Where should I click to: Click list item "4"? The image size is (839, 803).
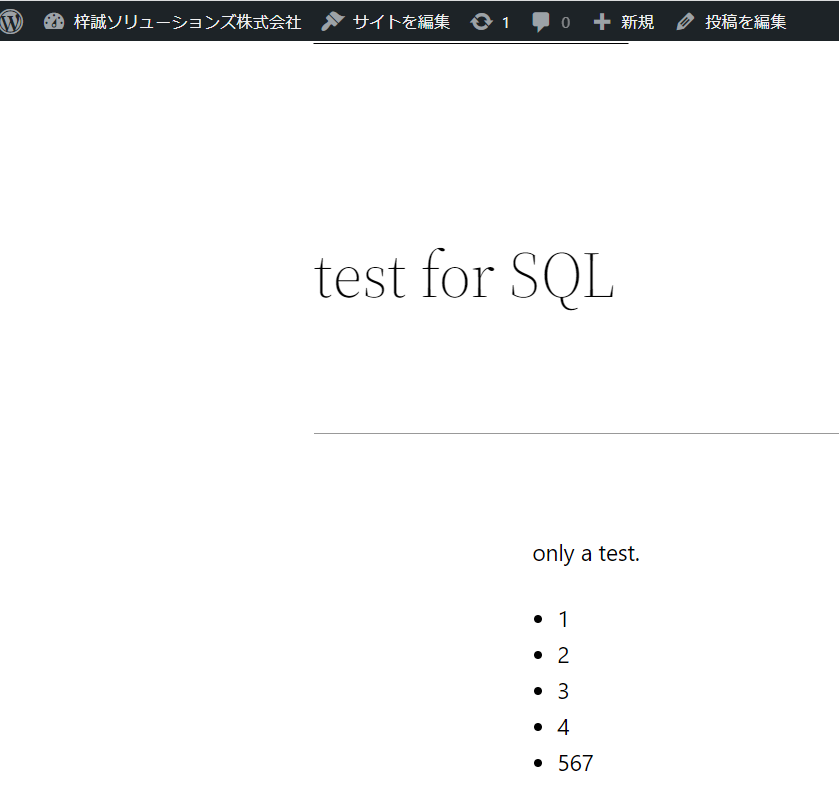(563, 727)
